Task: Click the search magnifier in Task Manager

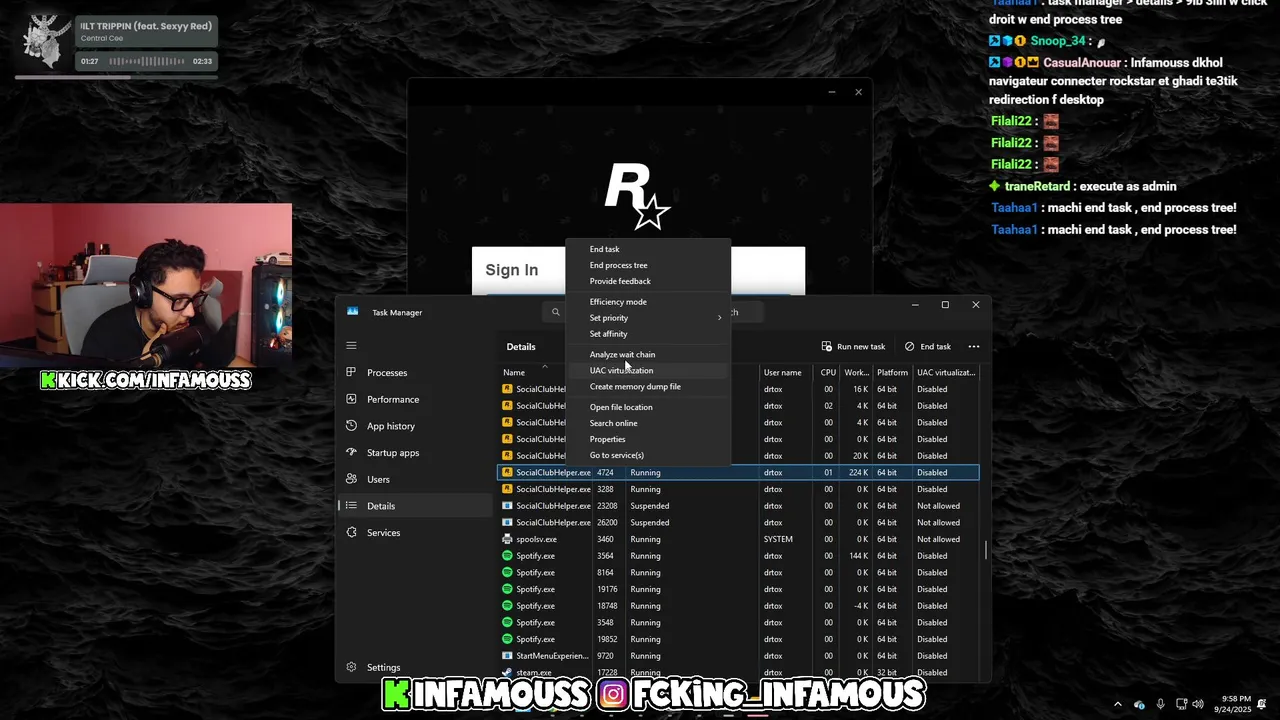Action: (x=556, y=312)
